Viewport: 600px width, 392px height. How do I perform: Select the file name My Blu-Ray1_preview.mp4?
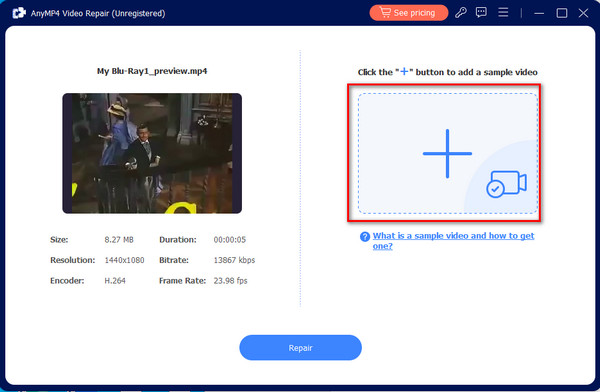[x=152, y=71]
